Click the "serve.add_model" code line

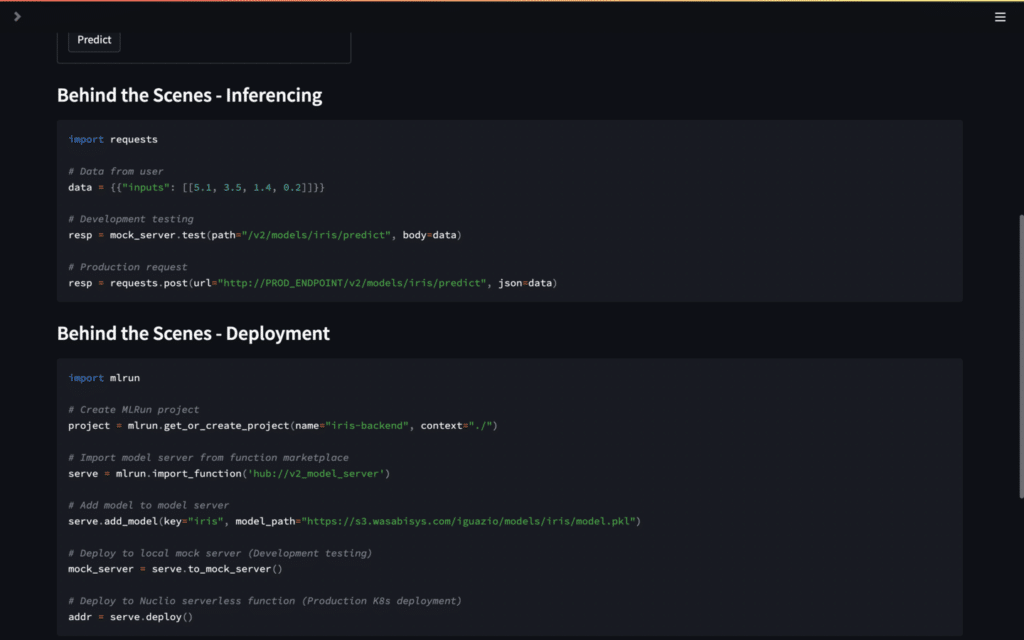click(x=355, y=521)
